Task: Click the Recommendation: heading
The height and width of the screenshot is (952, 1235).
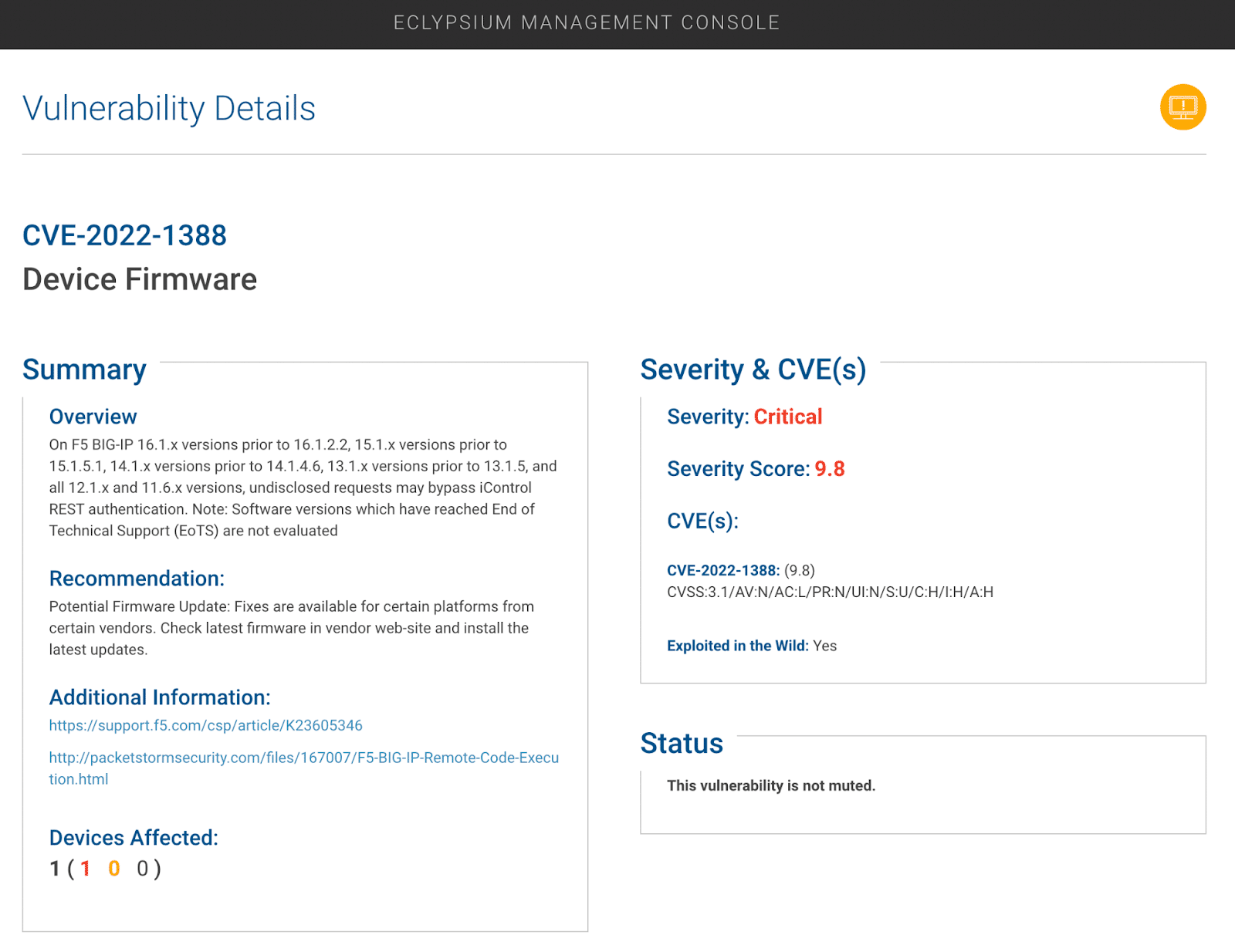Action: coord(137,579)
